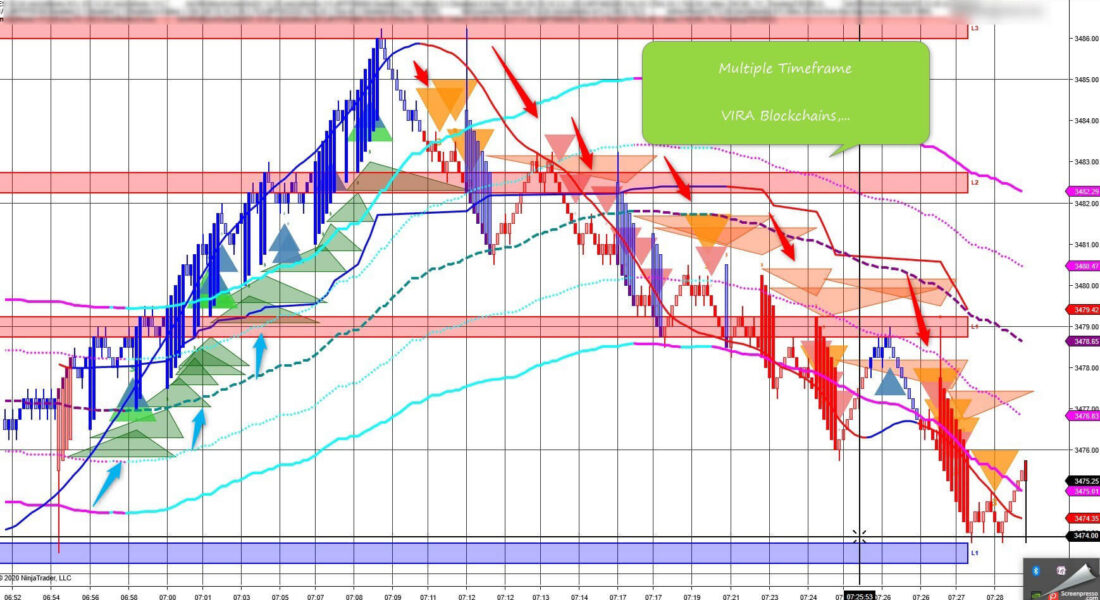This screenshot has width=1100, height=600.
Task: Select the purple 3478.65 price marker
Action: coord(1084,340)
